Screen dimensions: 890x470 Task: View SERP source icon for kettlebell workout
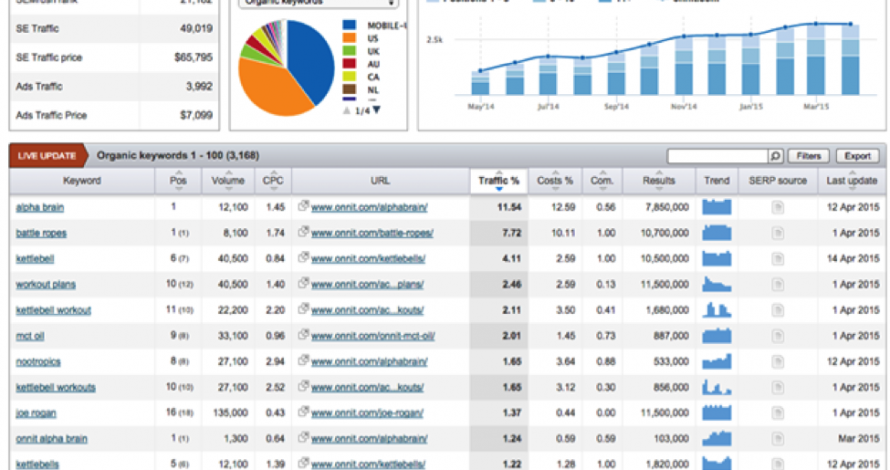coord(778,310)
